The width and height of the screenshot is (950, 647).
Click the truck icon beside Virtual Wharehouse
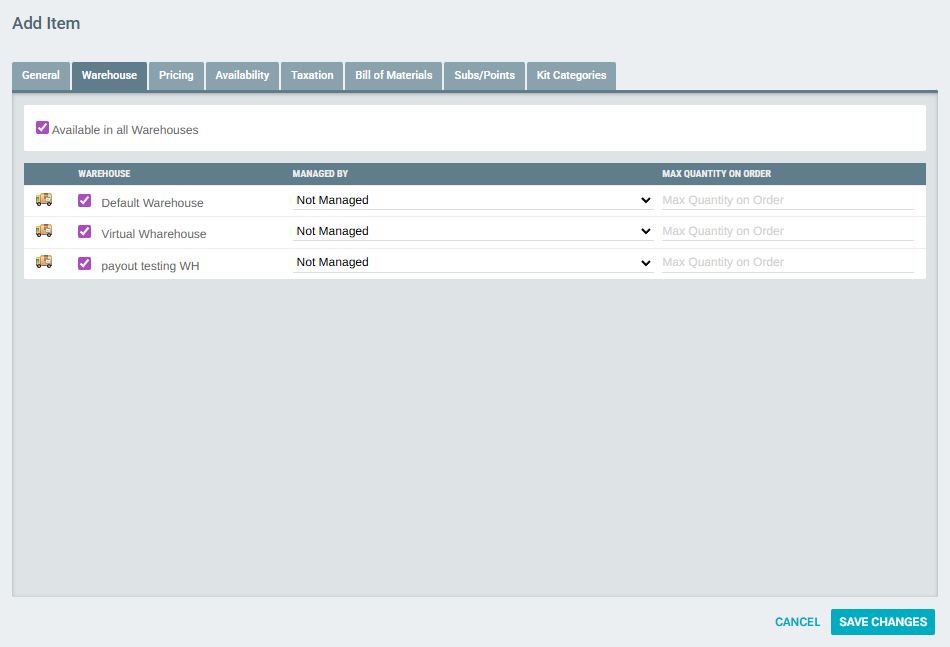[44, 231]
